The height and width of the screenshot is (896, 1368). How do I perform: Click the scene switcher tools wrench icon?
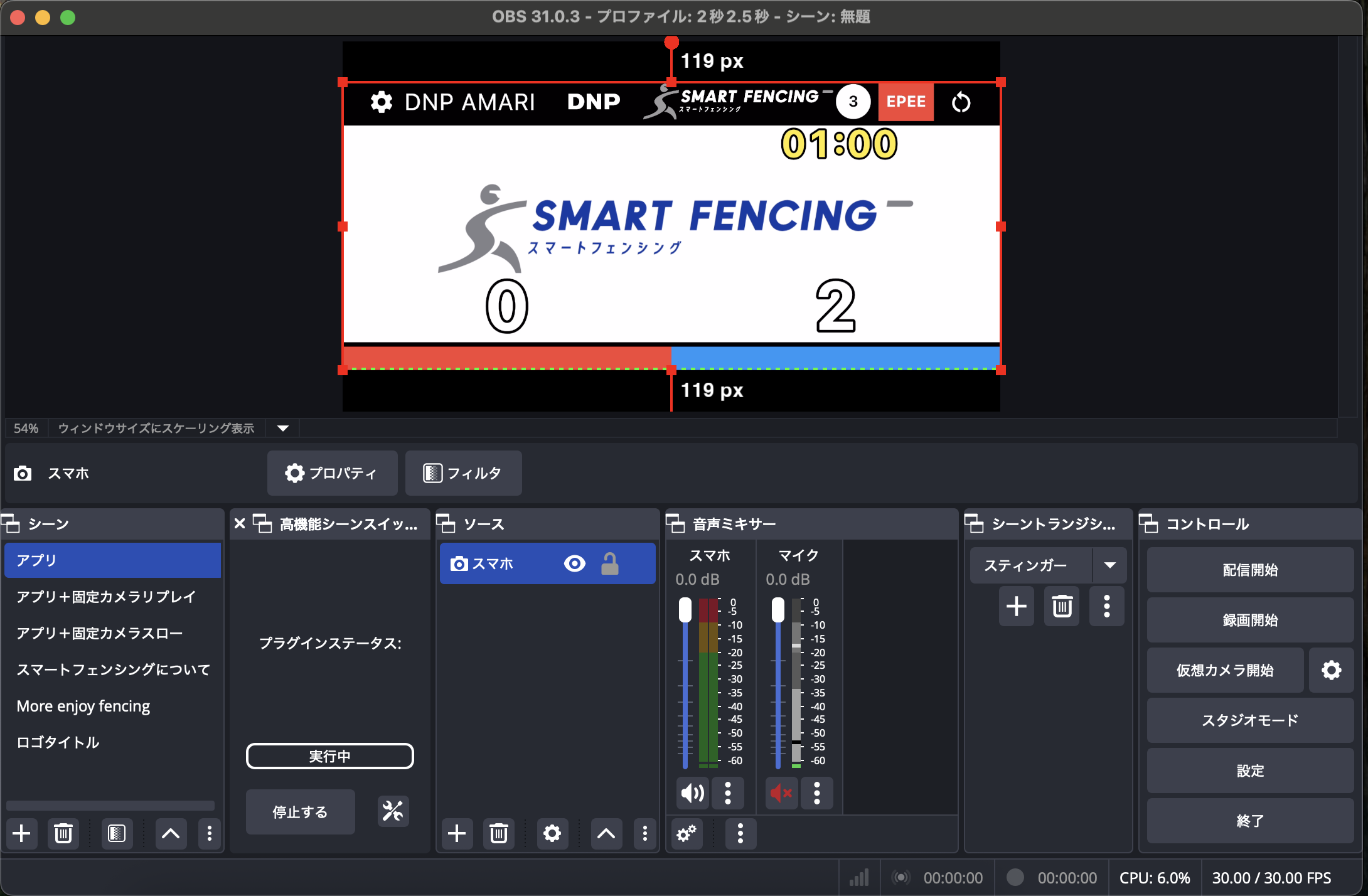point(393,811)
